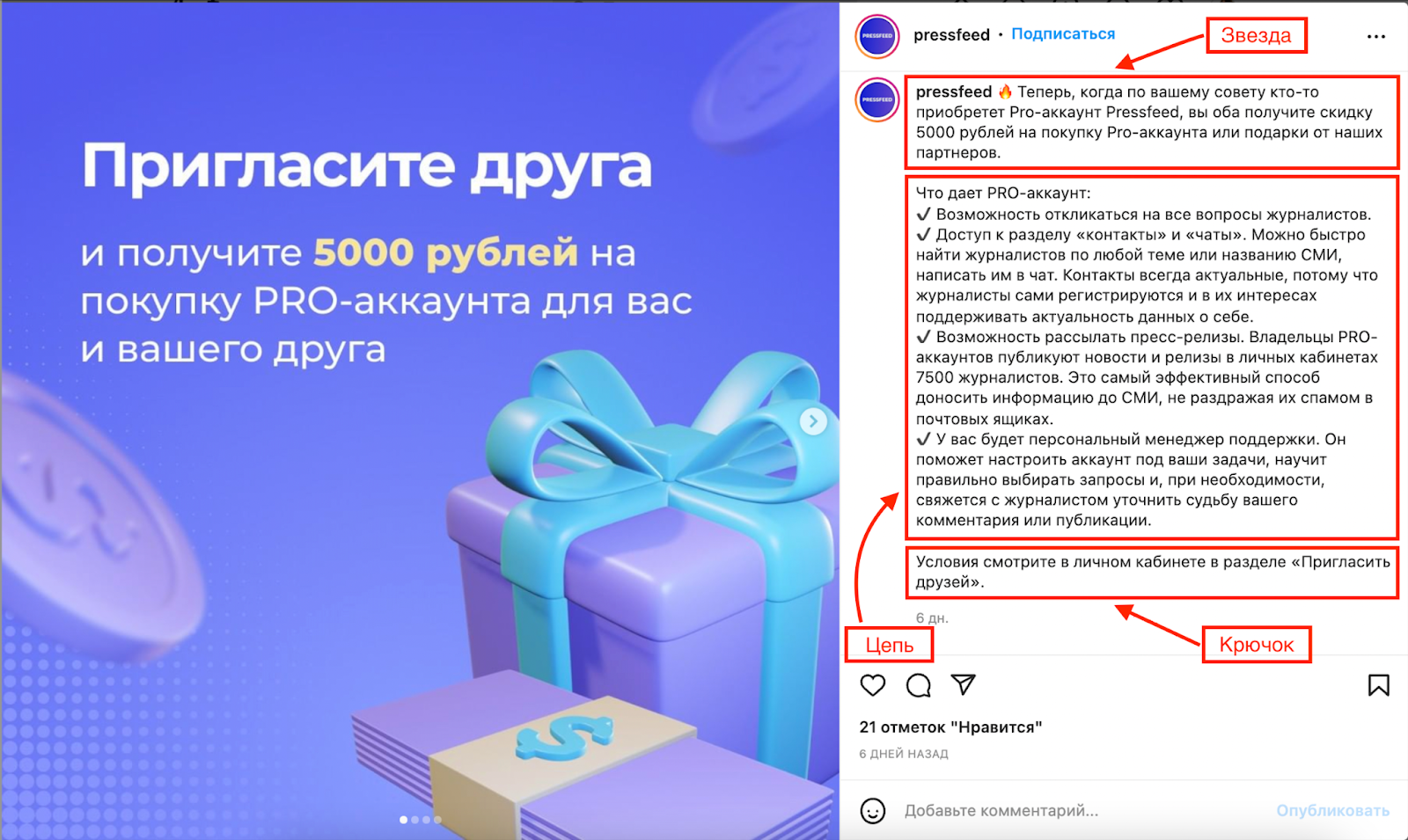Publish comment with Опубликовать button
This screenshot has width=1408, height=840.
click(x=1332, y=810)
